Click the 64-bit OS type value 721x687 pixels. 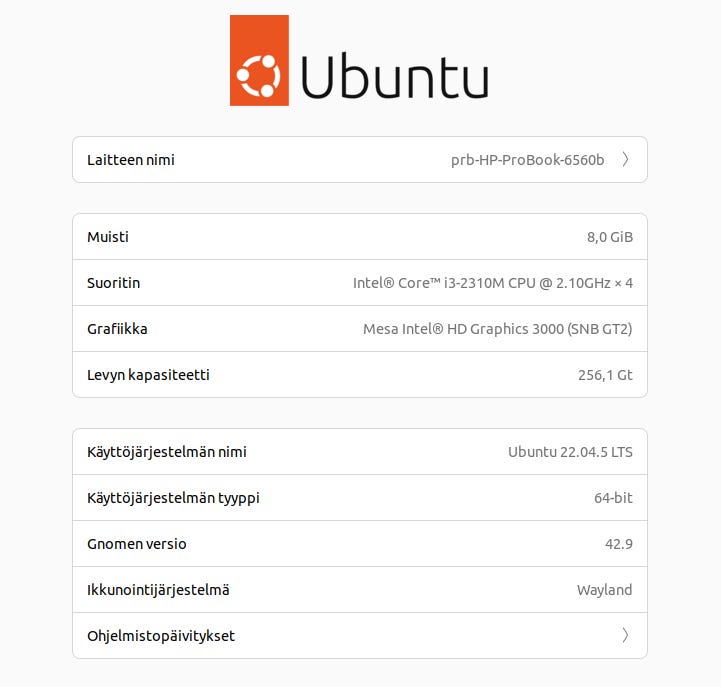pos(612,498)
